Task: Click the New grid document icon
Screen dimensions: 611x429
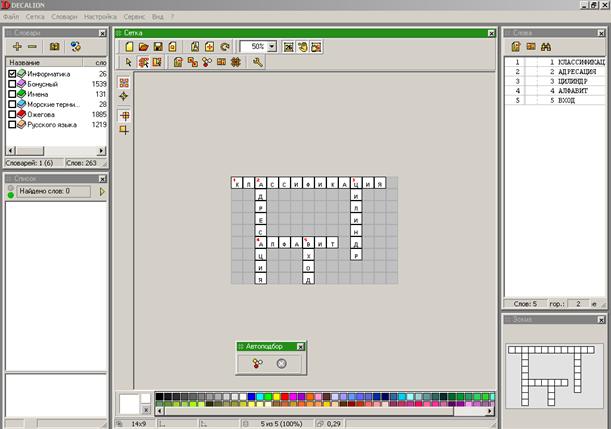Action: click(129, 47)
